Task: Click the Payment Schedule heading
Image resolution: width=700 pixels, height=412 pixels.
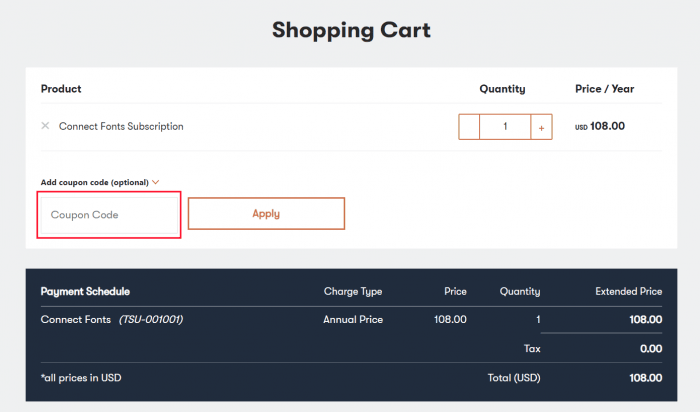Action: (x=85, y=291)
